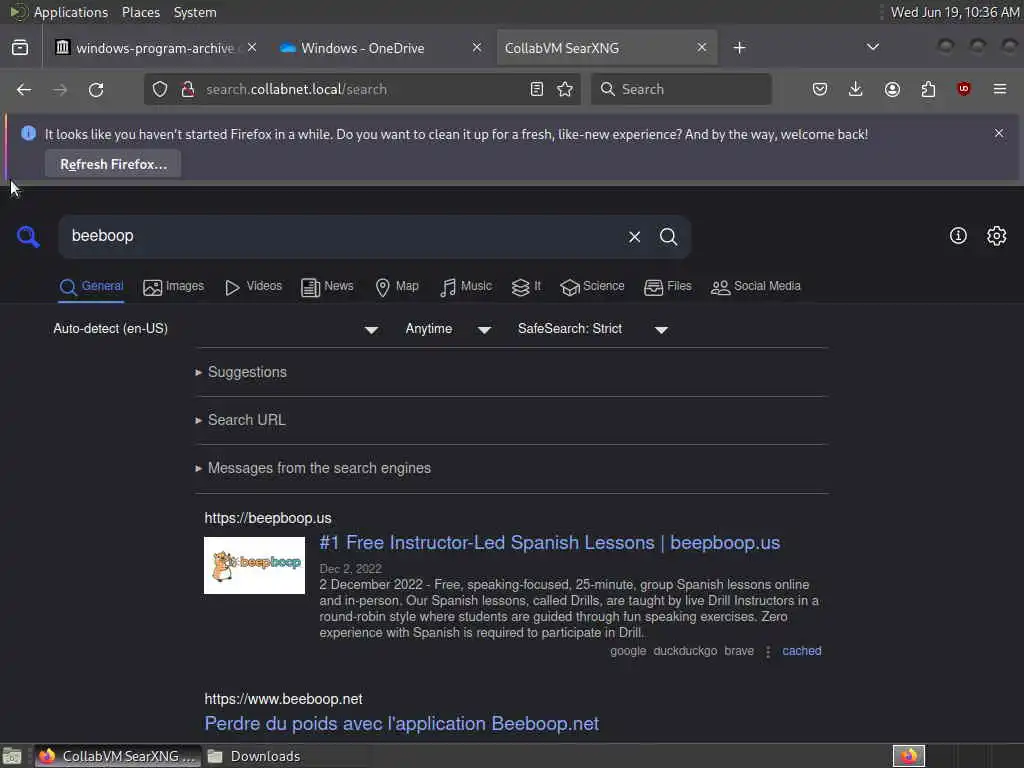The image size is (1024, 768).
Task: Open Firefox hamburger menu
Action: (1000, 89)
